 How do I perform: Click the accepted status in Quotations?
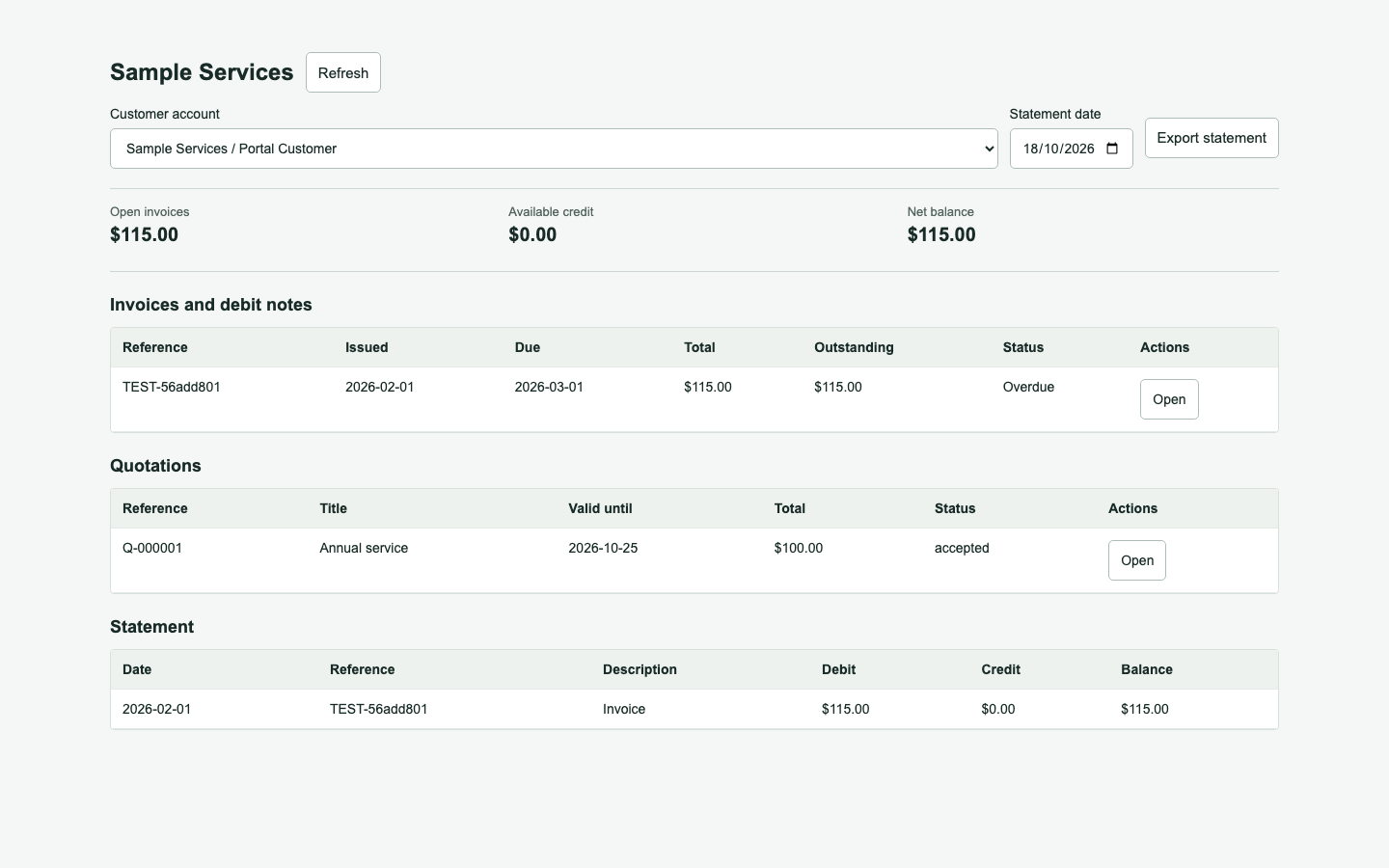[x=962, y=548]
